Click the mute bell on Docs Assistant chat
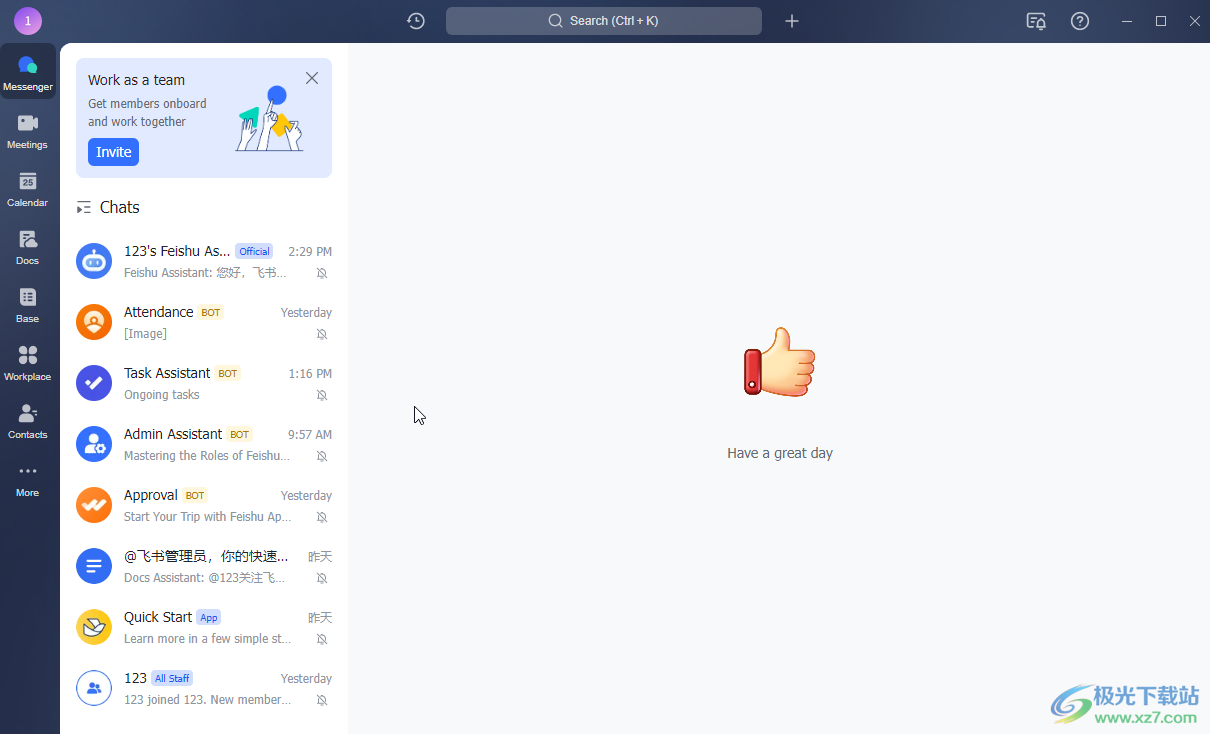Screen dimensions: 1210x734 322,578
